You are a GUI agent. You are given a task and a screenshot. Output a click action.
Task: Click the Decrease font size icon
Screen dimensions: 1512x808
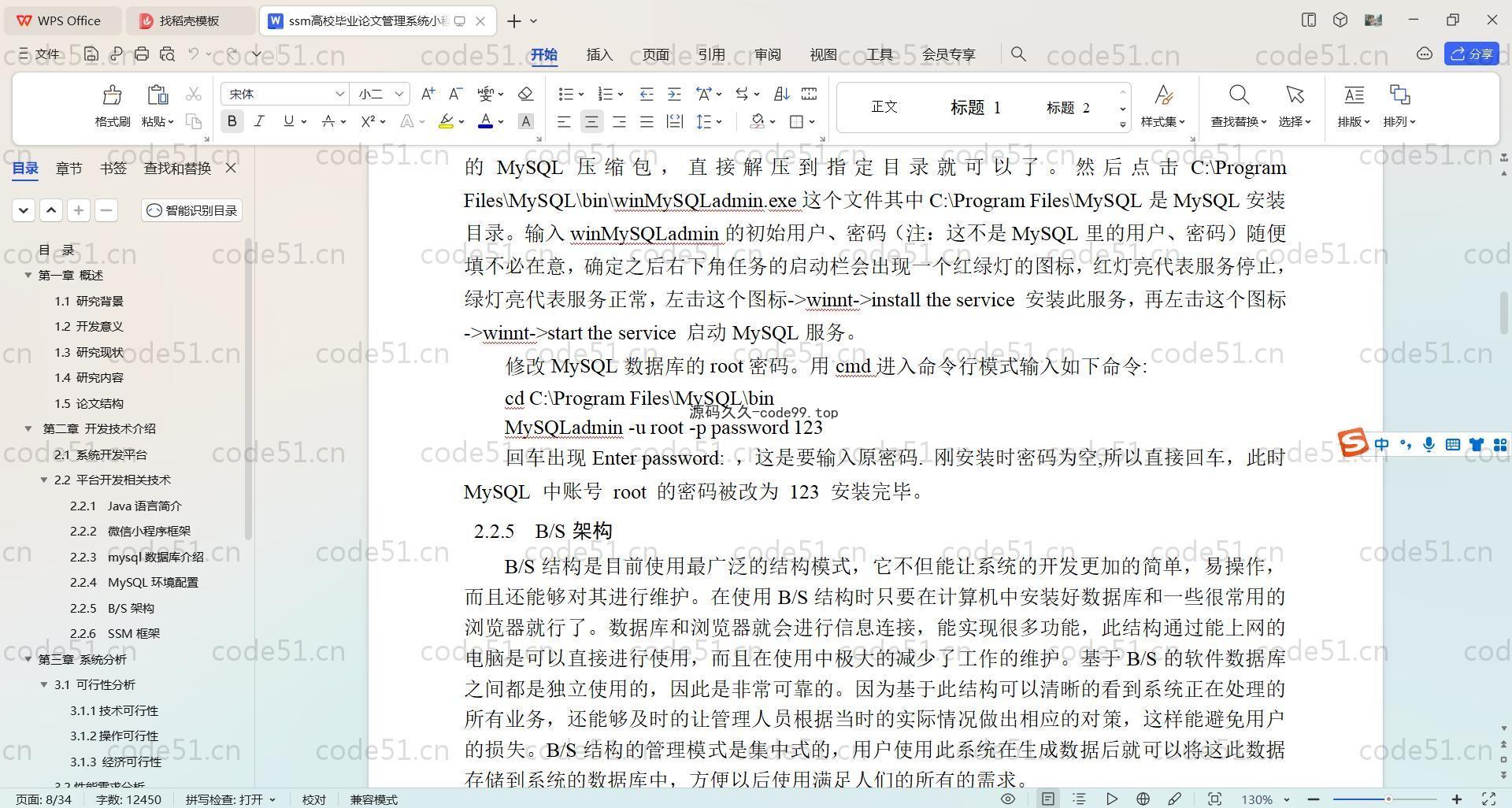click(455, 94)
